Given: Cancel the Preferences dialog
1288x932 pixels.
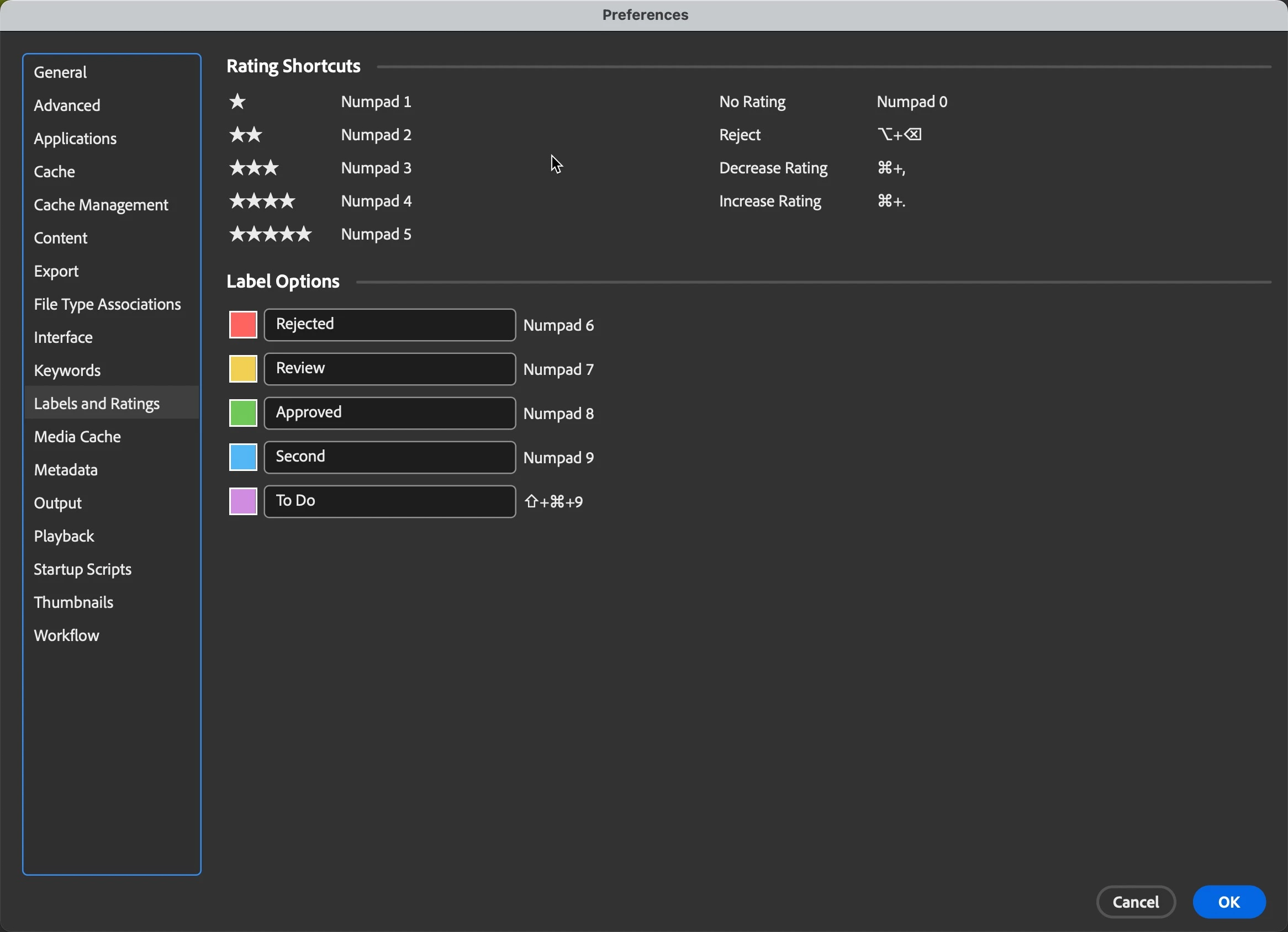Looking at the screenshot, I should [1135, 902].
